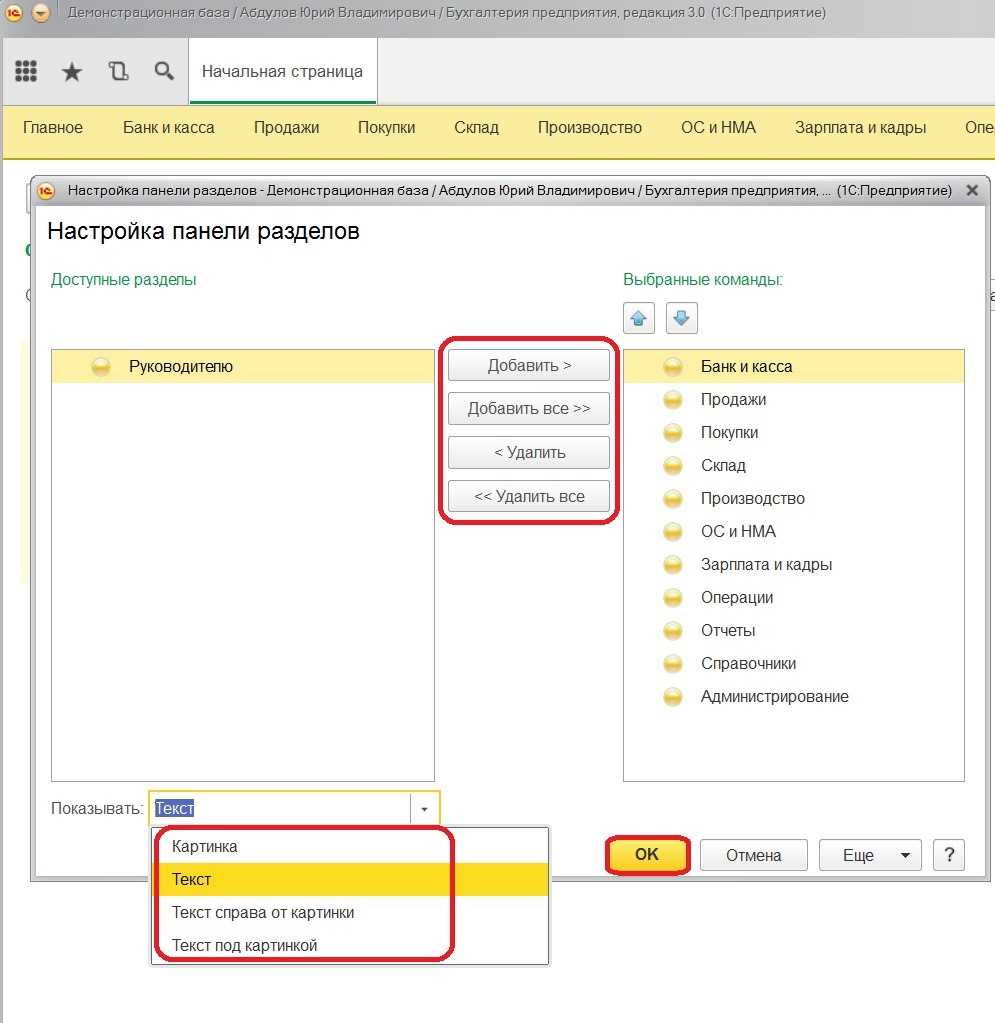Open the History icon in toolbar
The width and height of the screenshot is (995, 1023).
pos(118,71)
